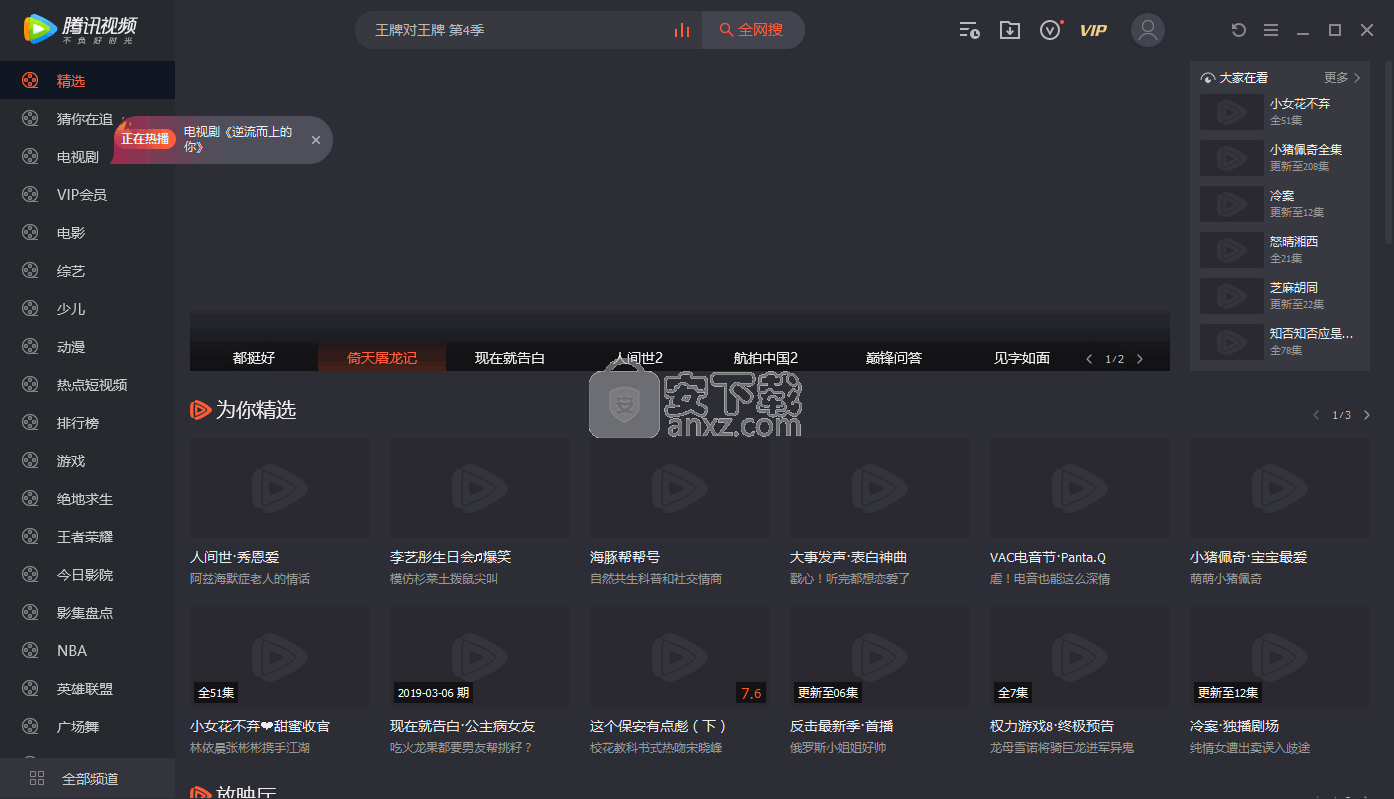This screenshot has height=799, width=1394.
Task: Close the 正在热播 popup tip
Action: [x=316, y=140]
